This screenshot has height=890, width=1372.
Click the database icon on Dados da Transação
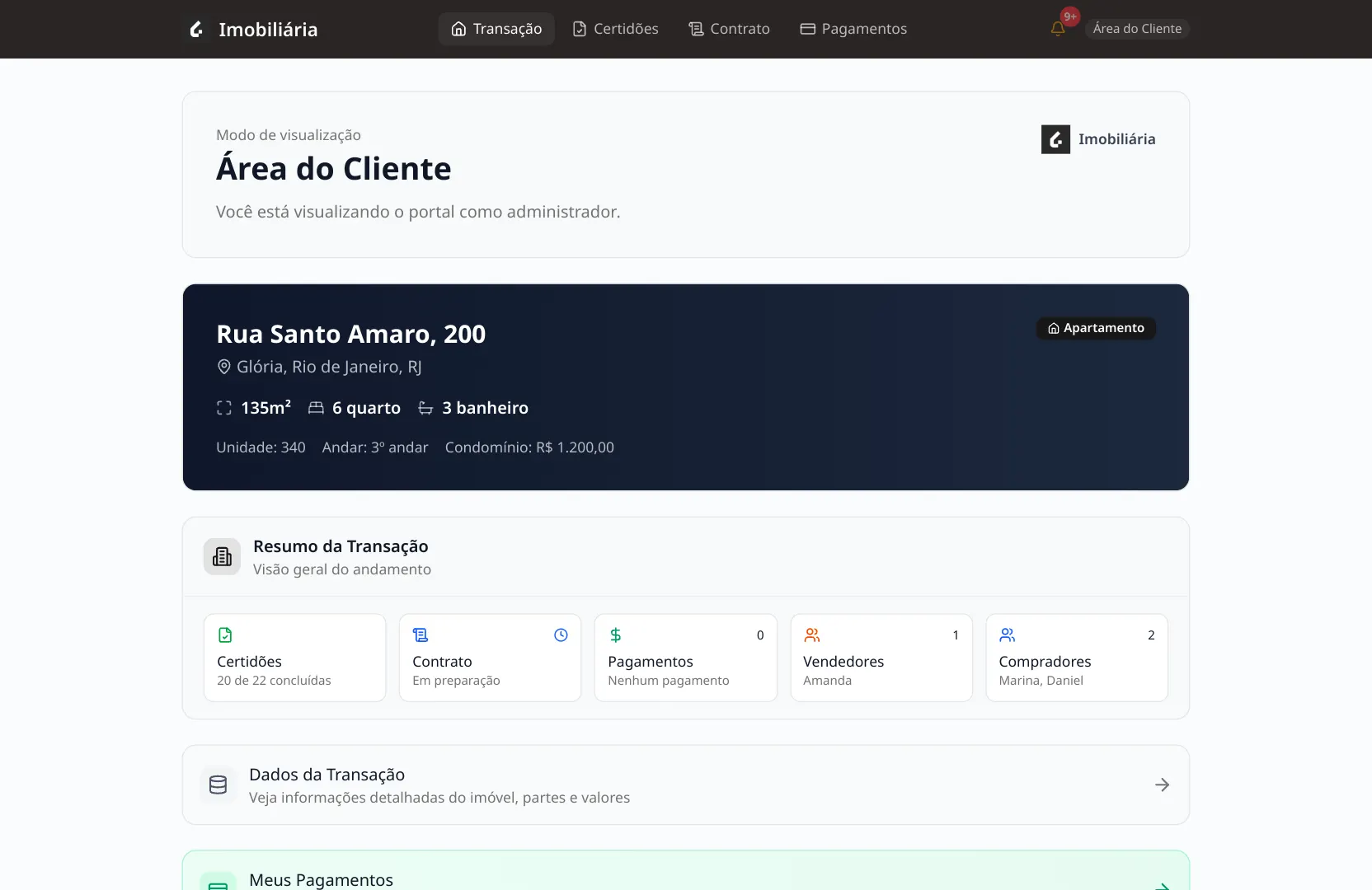(x=218, y=785)
